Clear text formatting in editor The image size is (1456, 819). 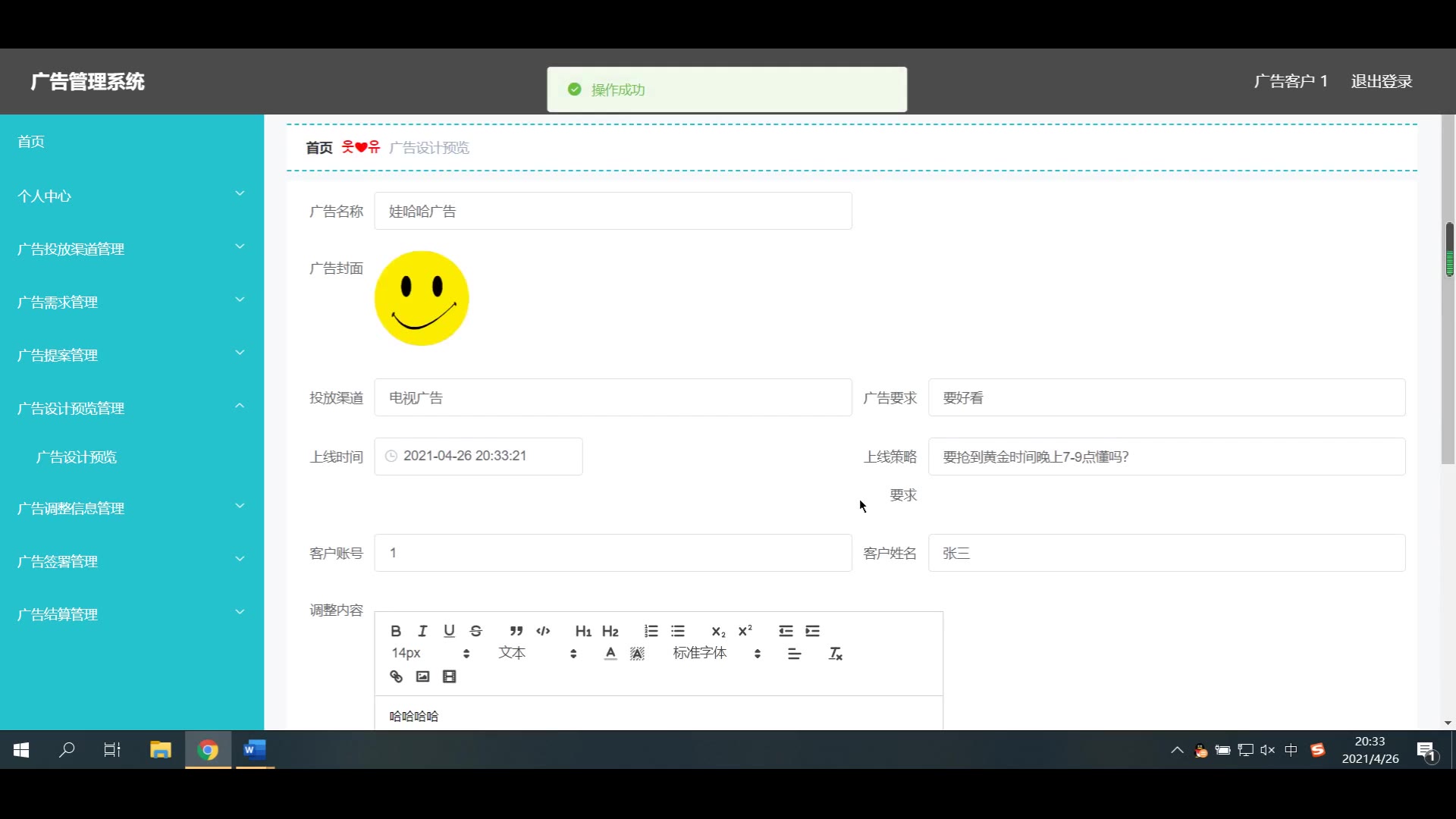click(836, 654)
